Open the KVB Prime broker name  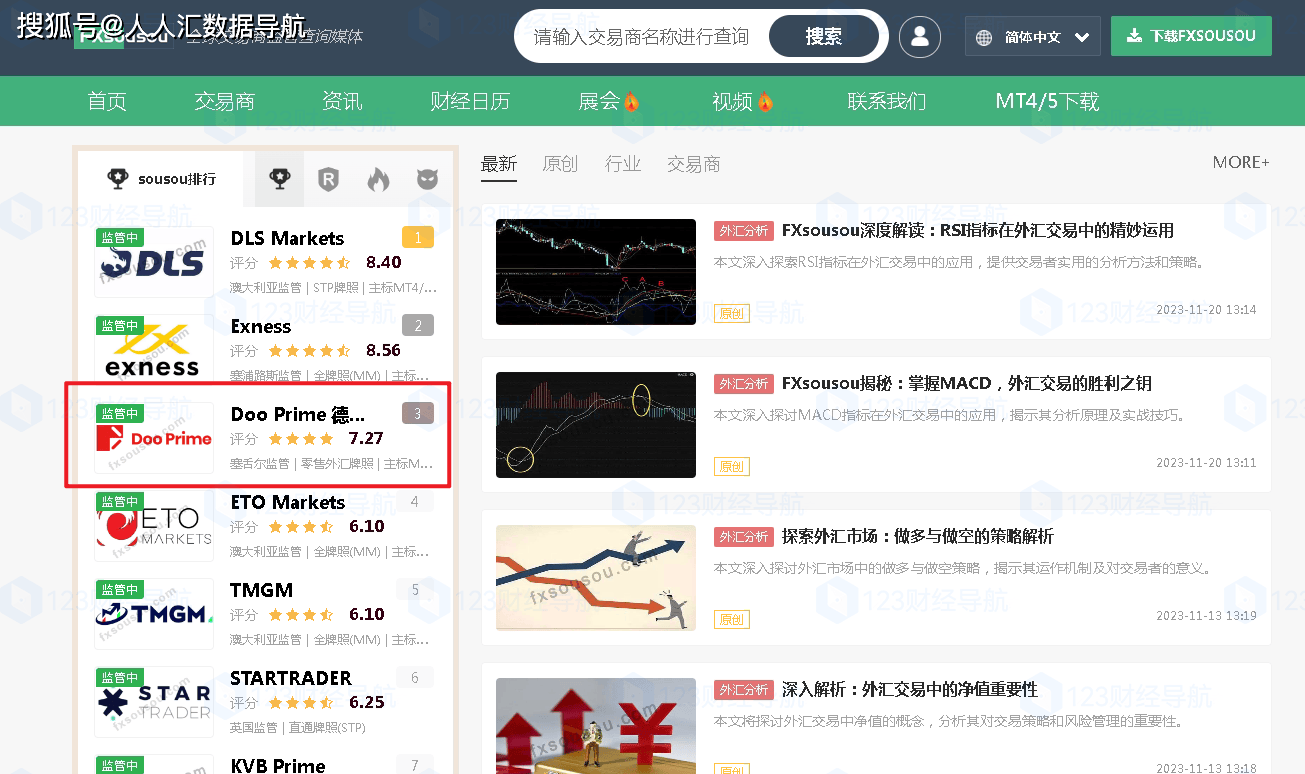[278, 765]
